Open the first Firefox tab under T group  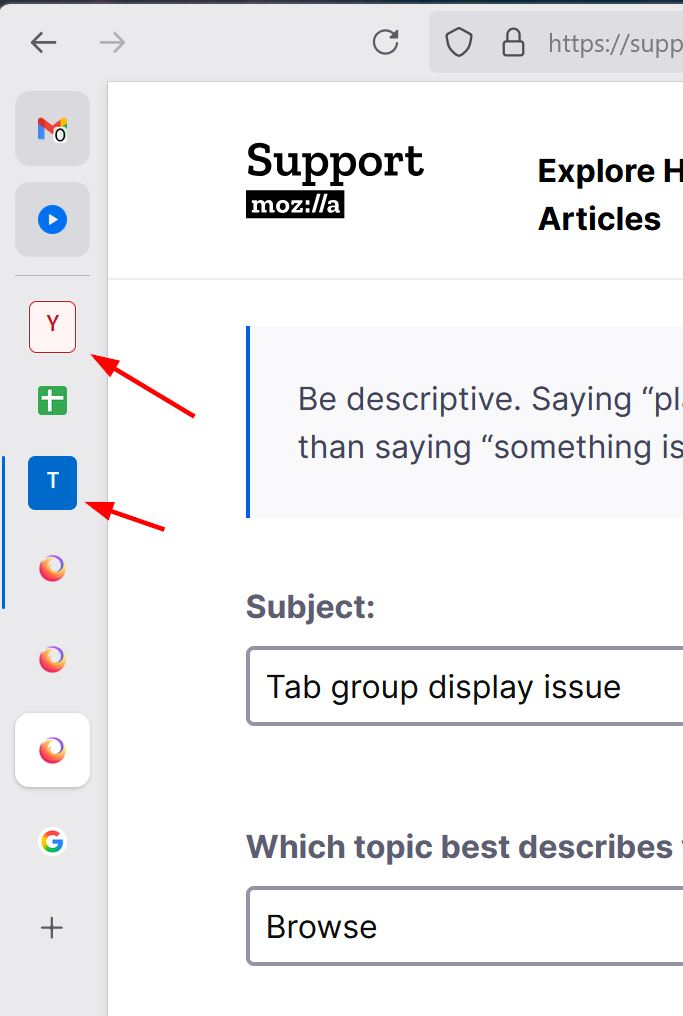52,568
